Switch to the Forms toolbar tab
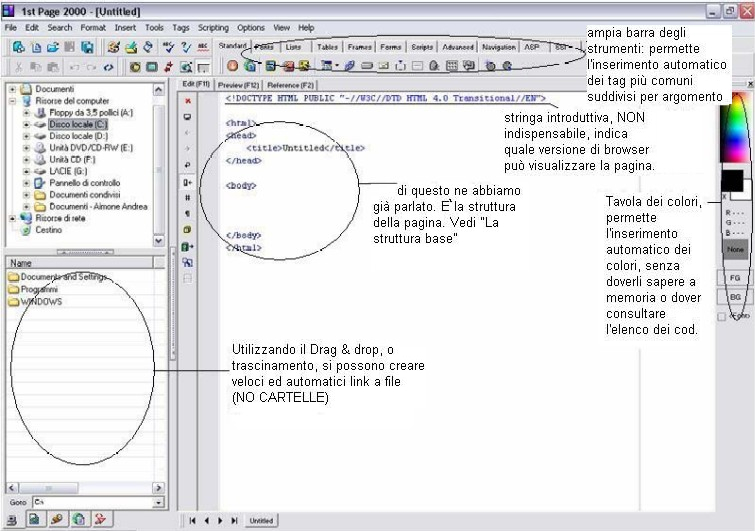The height and width of the screenshot is (531, 755). [391, 47]
